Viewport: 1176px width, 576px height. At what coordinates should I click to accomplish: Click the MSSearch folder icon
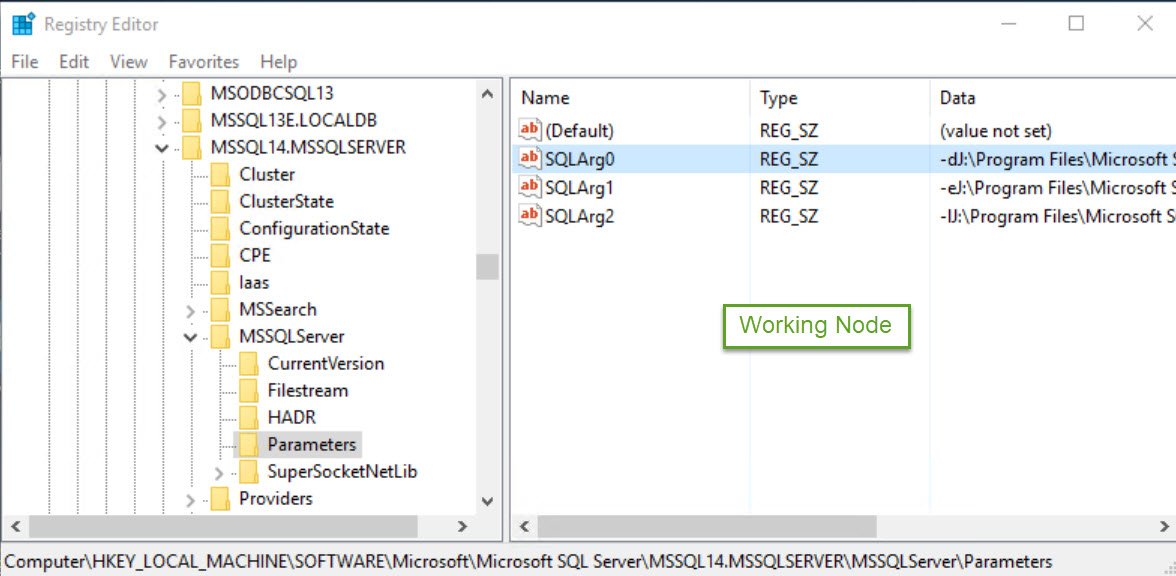[x=220, y=310]
